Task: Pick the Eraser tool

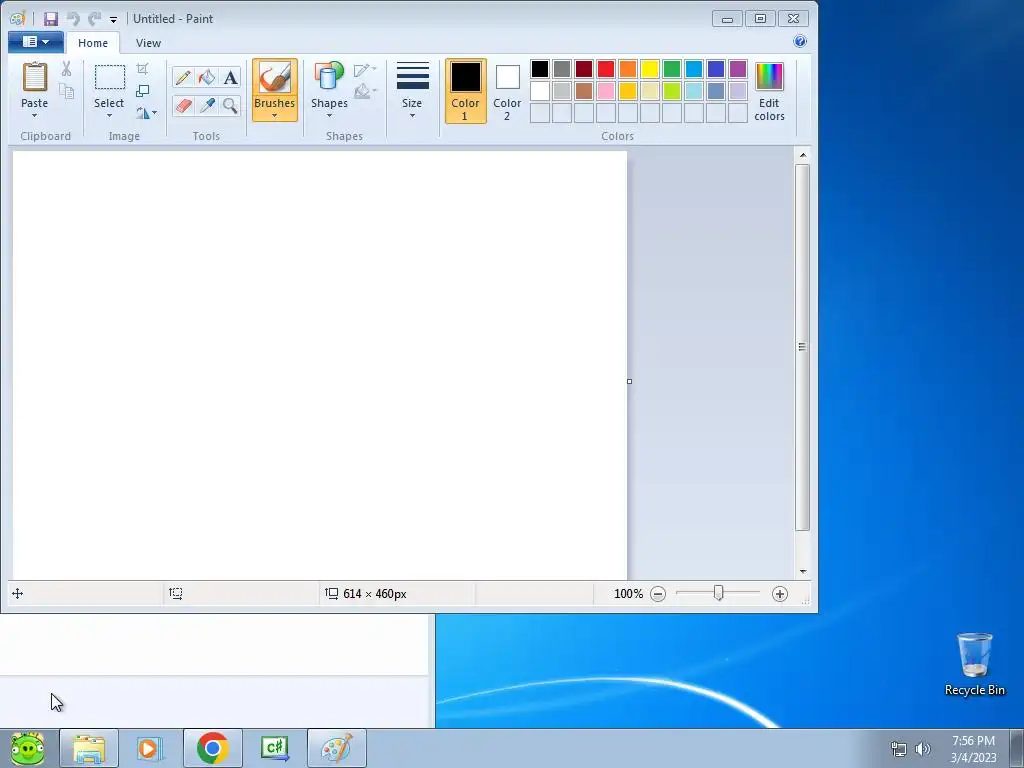Action: (183, 105)
